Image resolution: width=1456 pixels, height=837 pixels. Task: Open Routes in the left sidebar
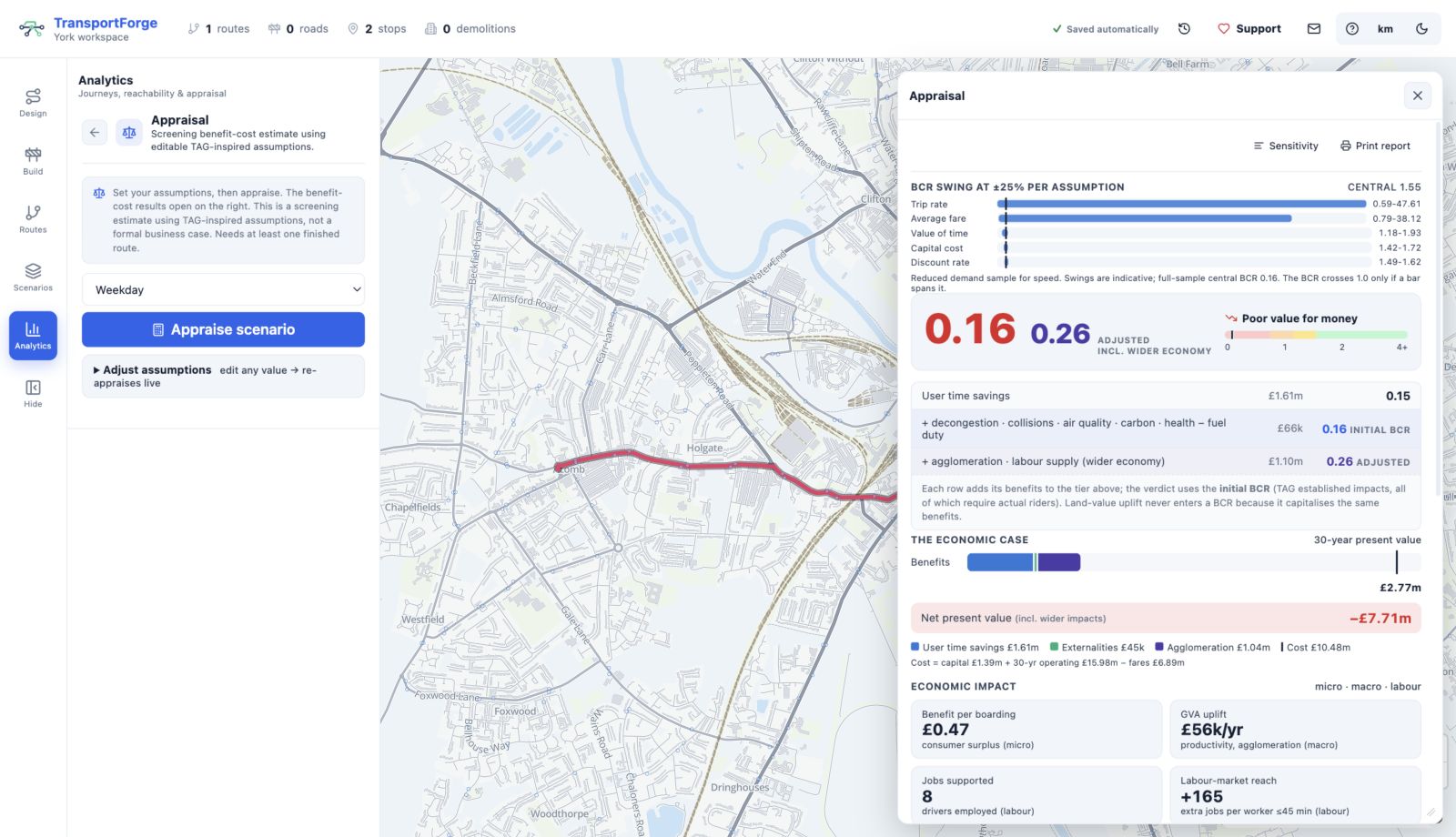33,219
